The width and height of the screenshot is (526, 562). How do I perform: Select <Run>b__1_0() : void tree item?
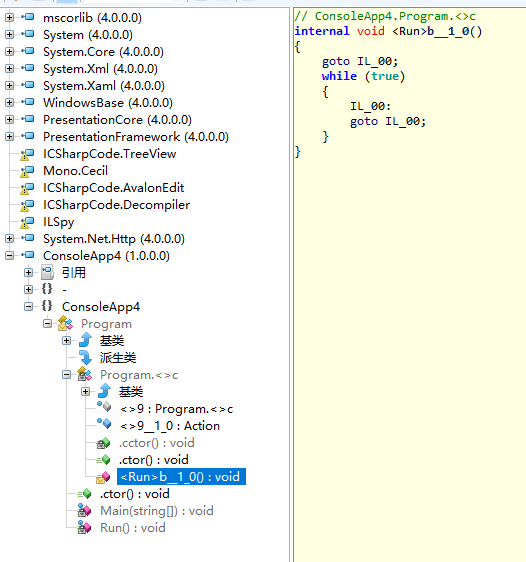point(181,477)
